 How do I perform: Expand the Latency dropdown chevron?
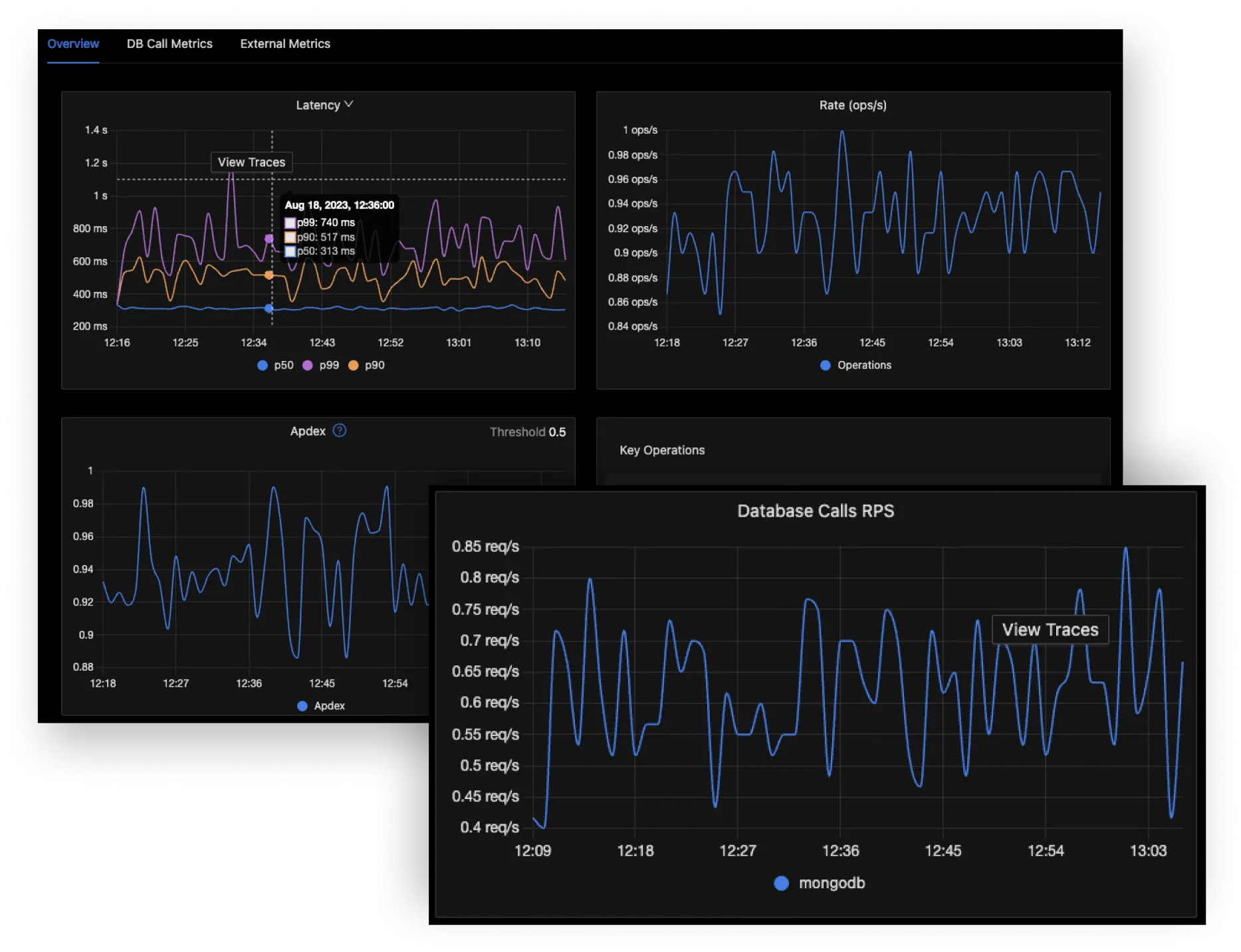click(349, 104)
